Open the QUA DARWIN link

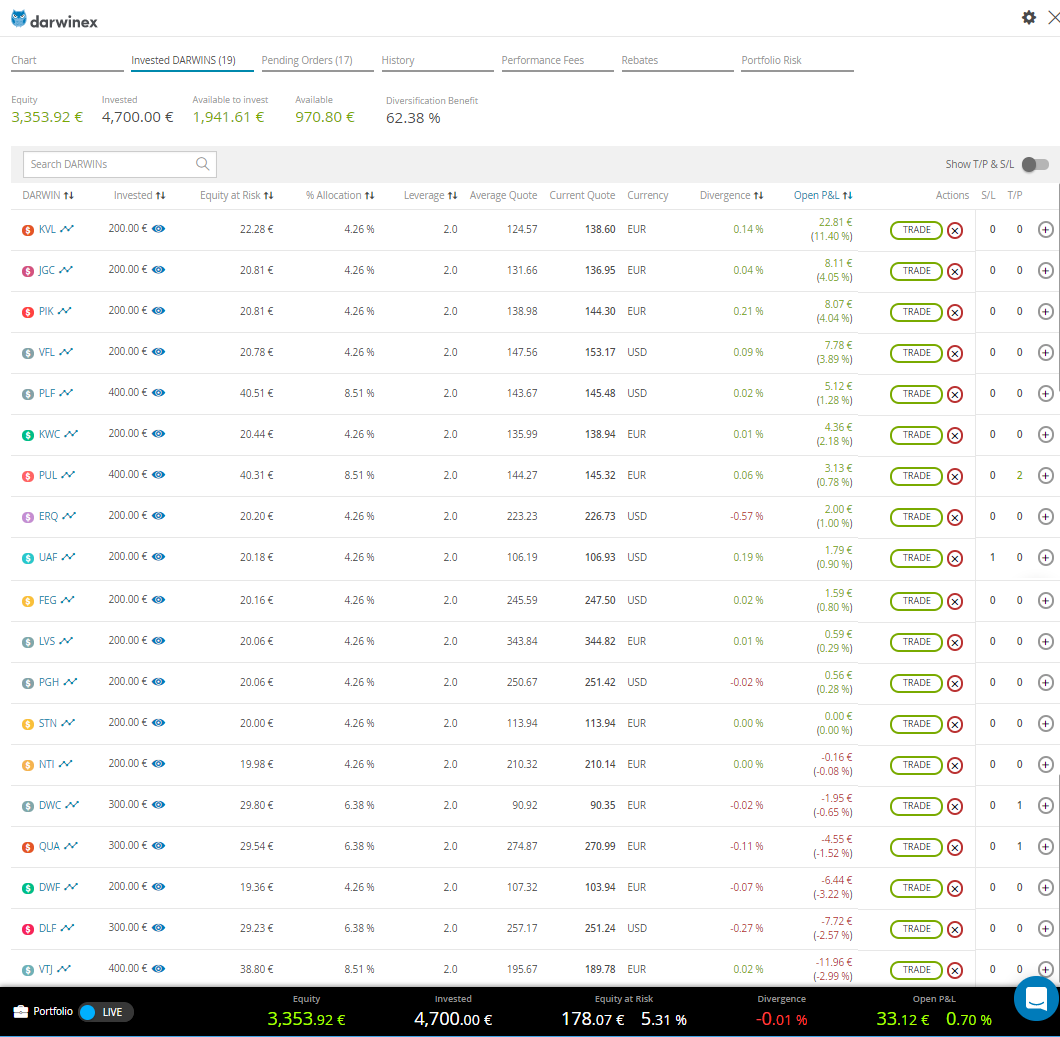(x=49, y=846)
